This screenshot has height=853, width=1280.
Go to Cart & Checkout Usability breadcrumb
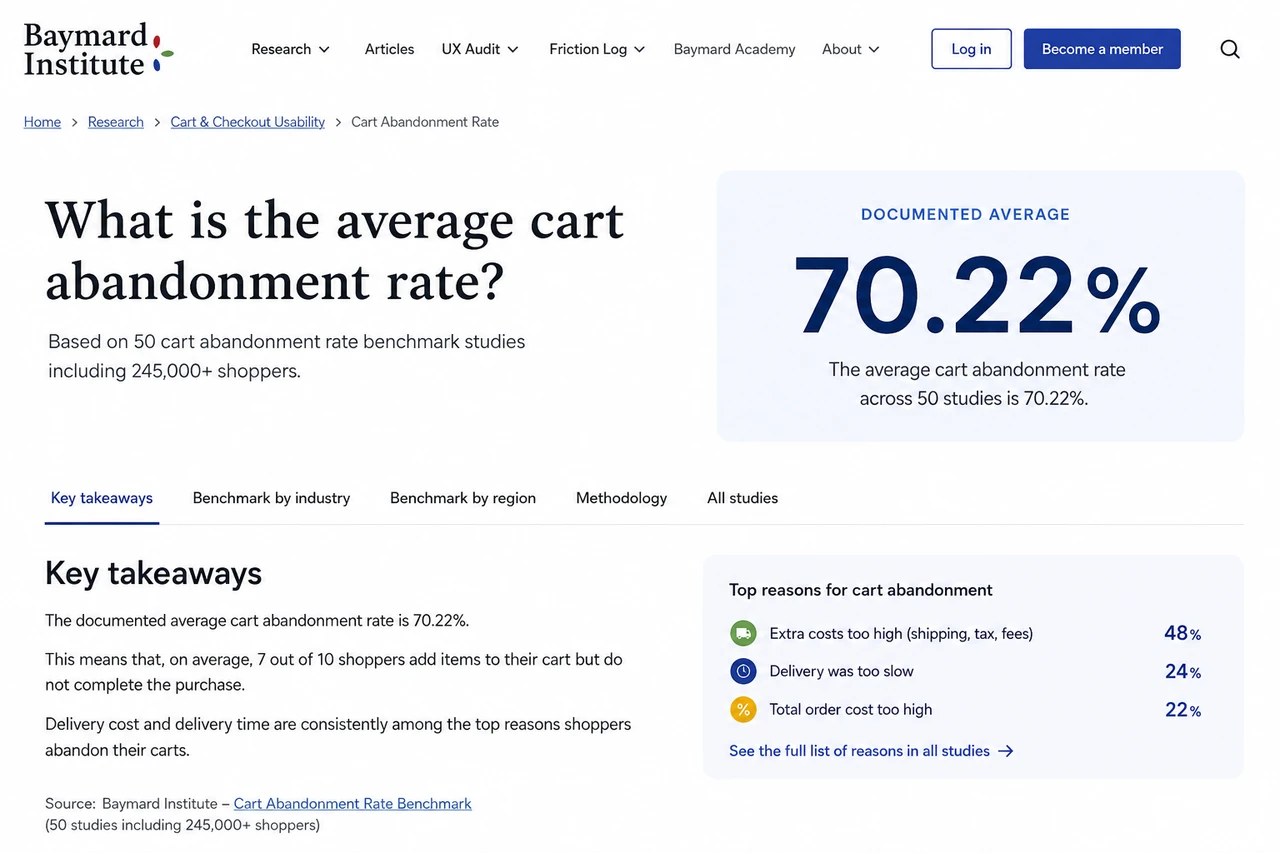pyautogui.click(x=248, y=122)
